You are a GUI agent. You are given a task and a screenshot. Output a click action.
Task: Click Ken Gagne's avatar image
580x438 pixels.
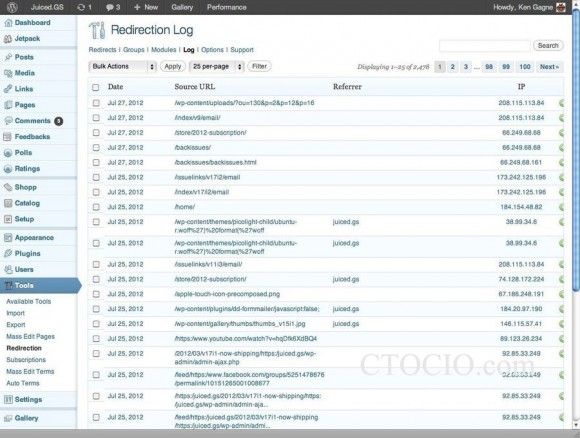[x=561, y=7]
